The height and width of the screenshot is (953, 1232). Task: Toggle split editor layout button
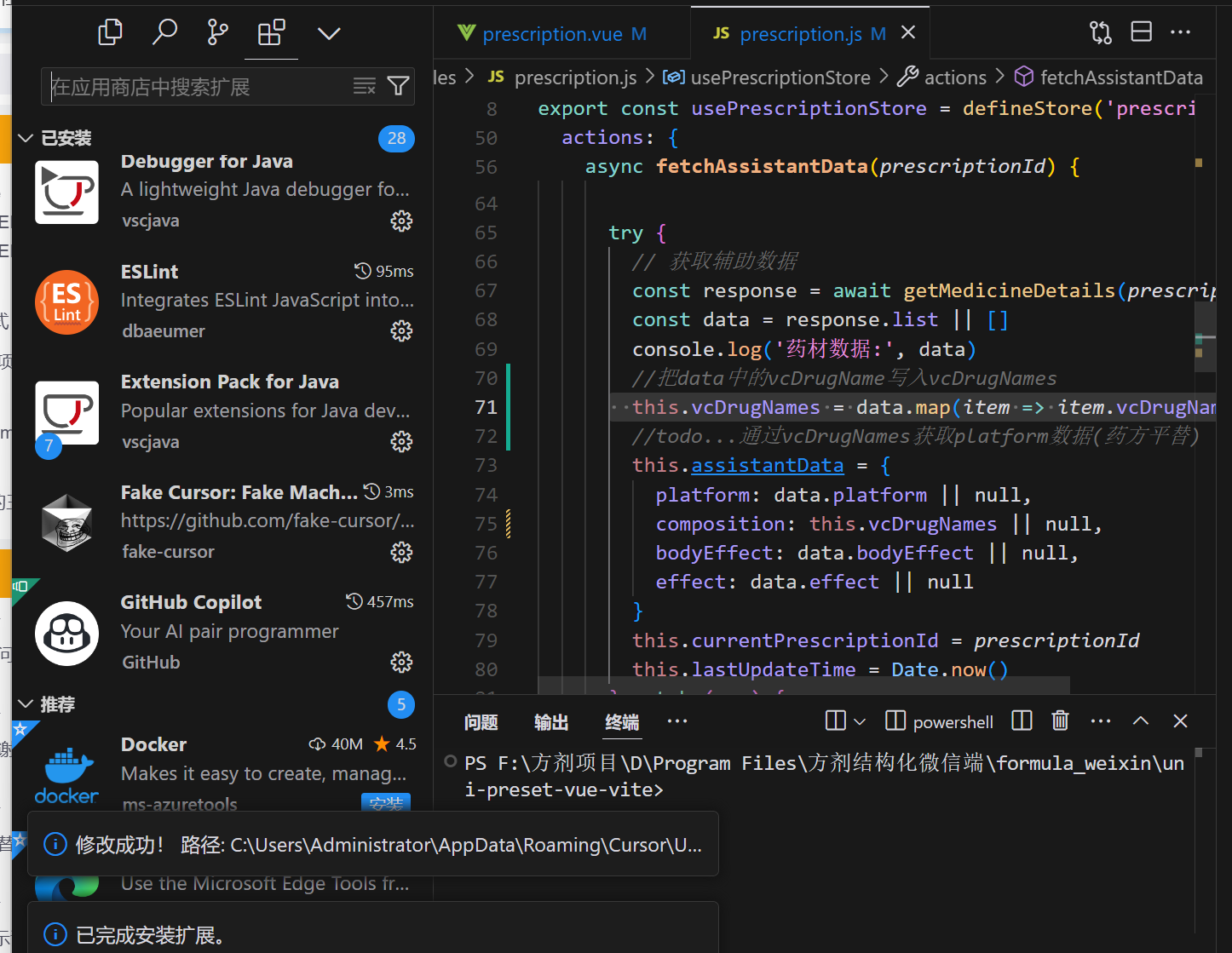[1141, 33]
